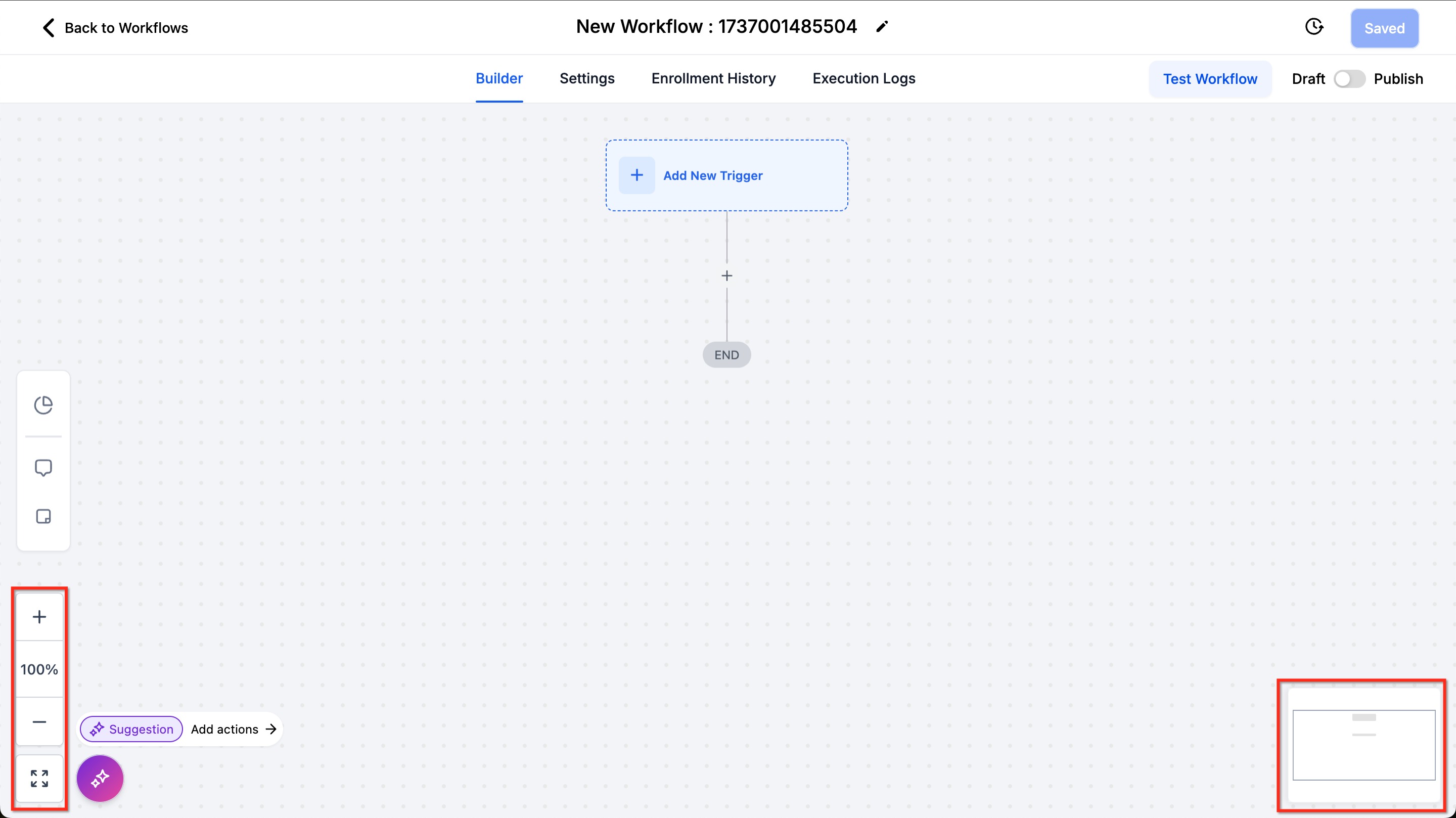Zoom in with the plus button
1456x818 pixels.
click(39, 617)
